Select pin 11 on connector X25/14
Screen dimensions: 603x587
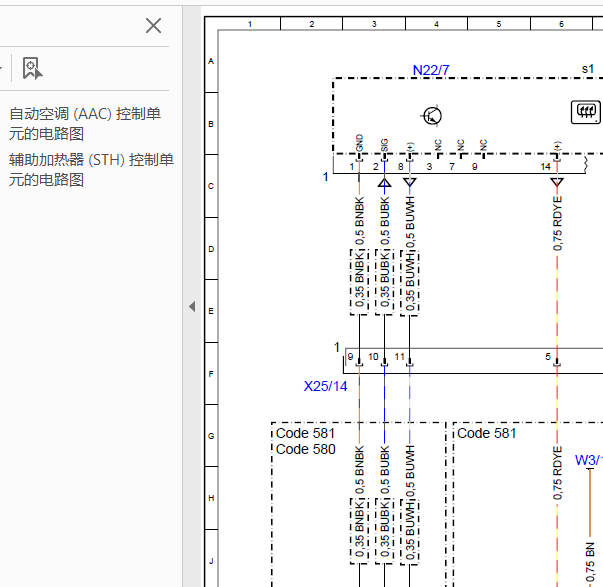click(400, 357)
